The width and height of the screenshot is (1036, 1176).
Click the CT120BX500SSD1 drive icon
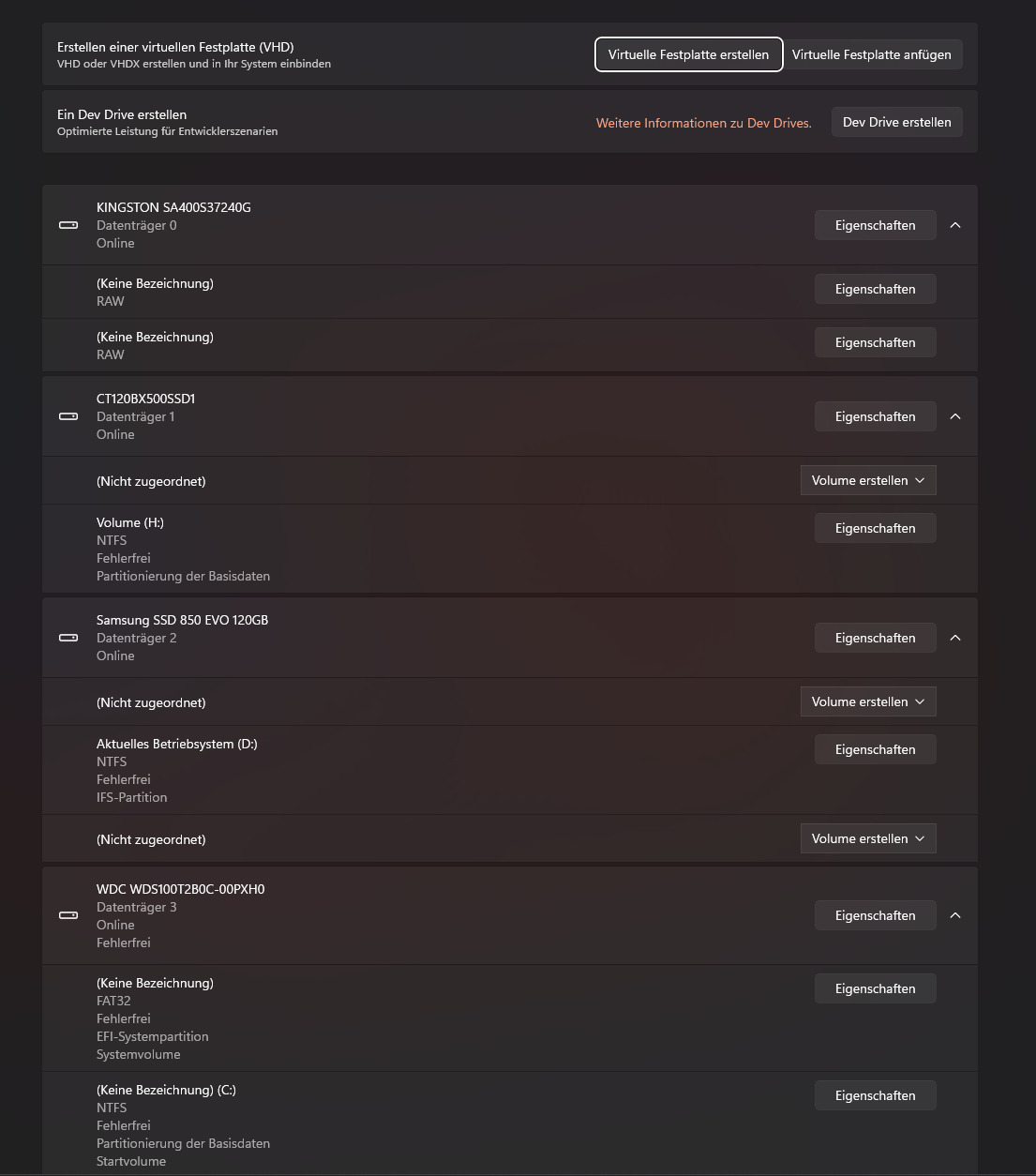pyautogui.click(x=68, y=416)
